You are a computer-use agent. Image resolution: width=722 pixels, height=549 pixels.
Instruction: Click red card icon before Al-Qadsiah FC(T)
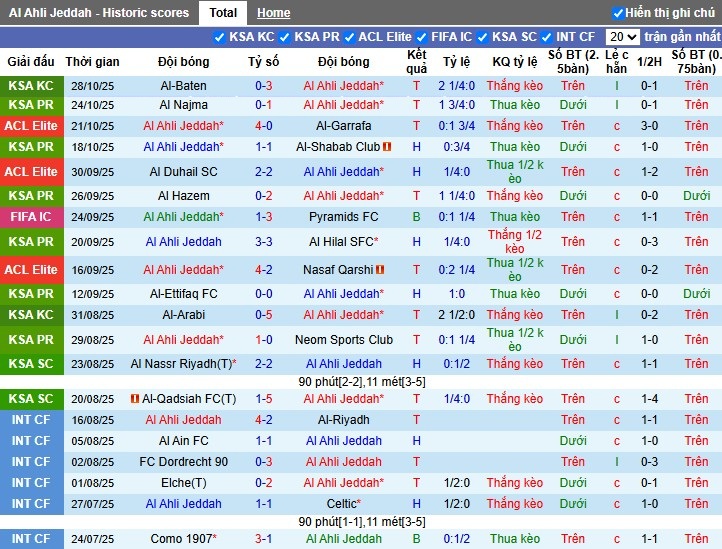coord(135,399)
